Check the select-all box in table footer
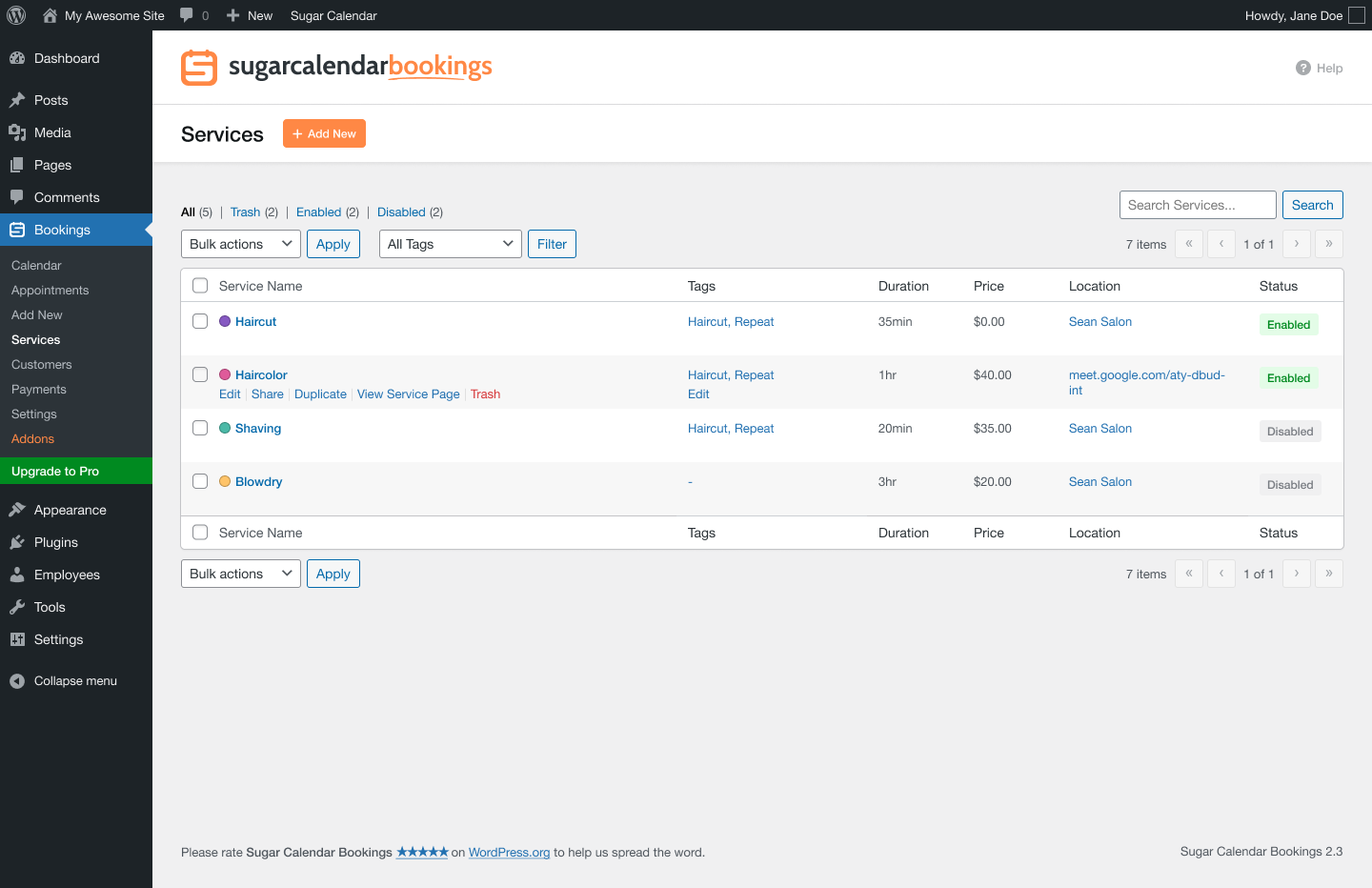1372x888 pixels. tap(200, 533)
